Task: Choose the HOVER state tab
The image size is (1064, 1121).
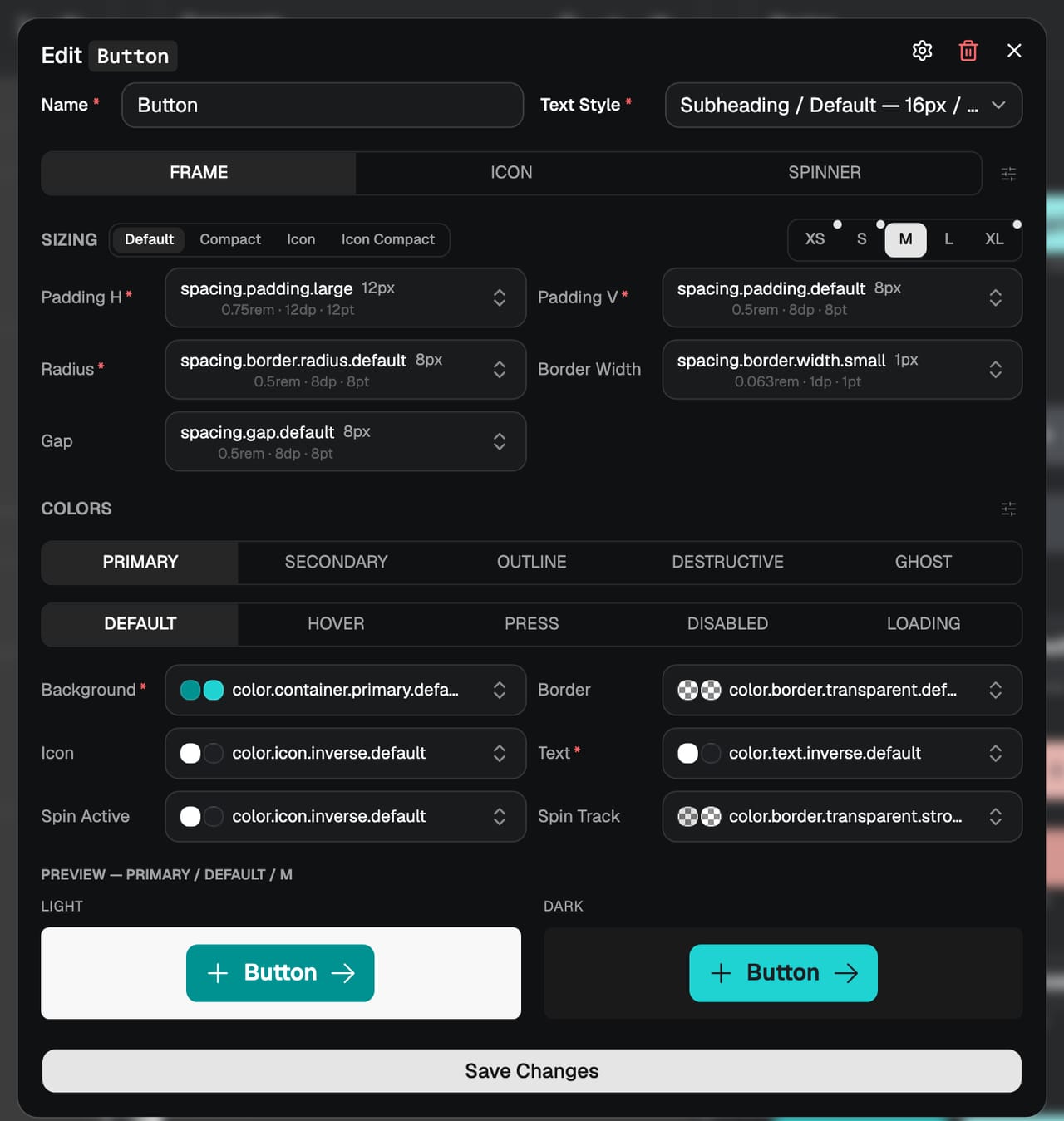Action: (336, 624)
